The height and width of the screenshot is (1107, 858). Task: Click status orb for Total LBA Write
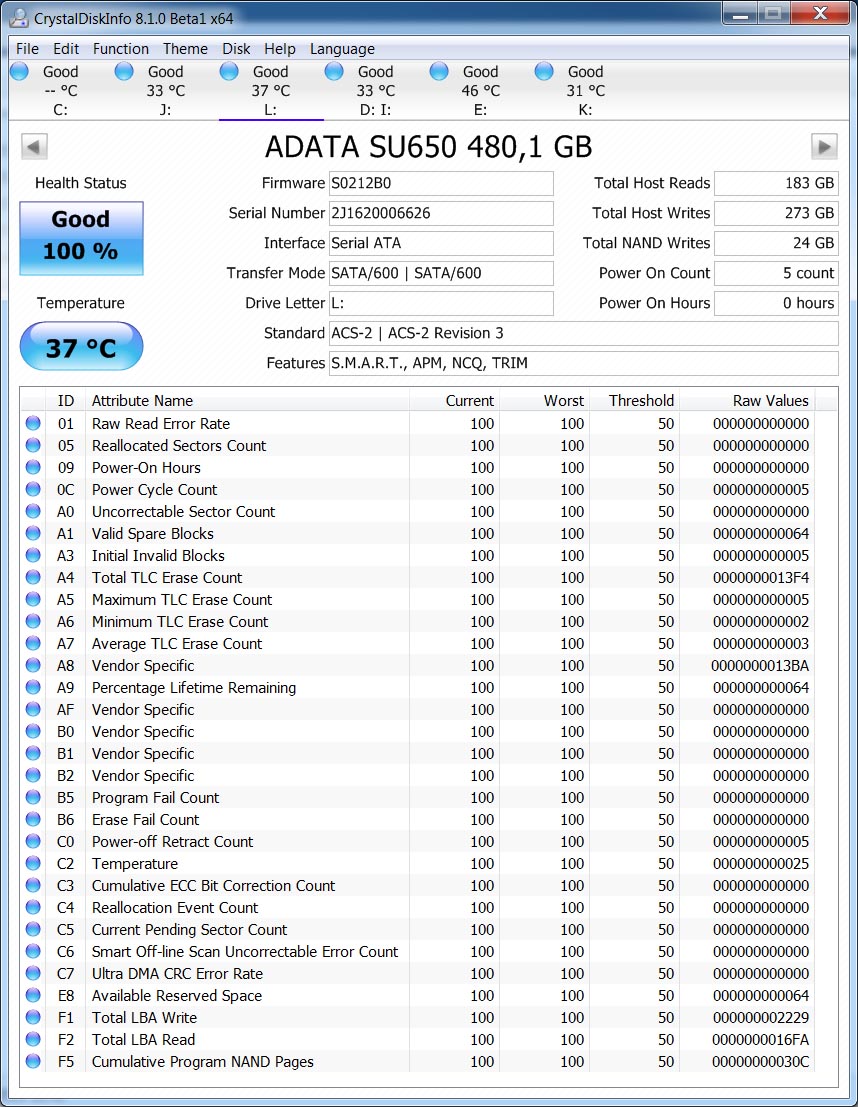click(32, 1017)
